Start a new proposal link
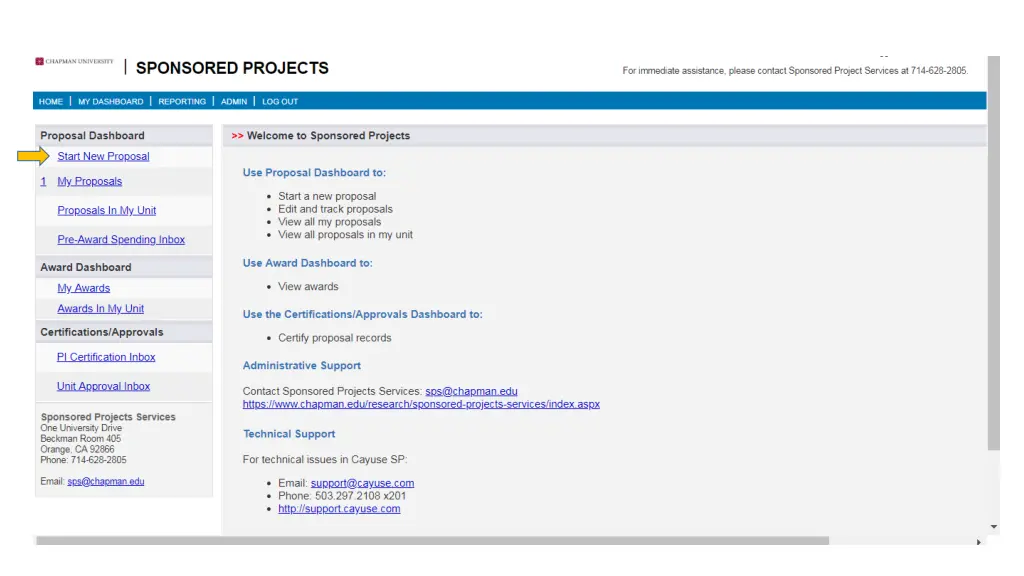This screenshot has width=1024, height=576. pyautogui.click(x=103, y=157)
